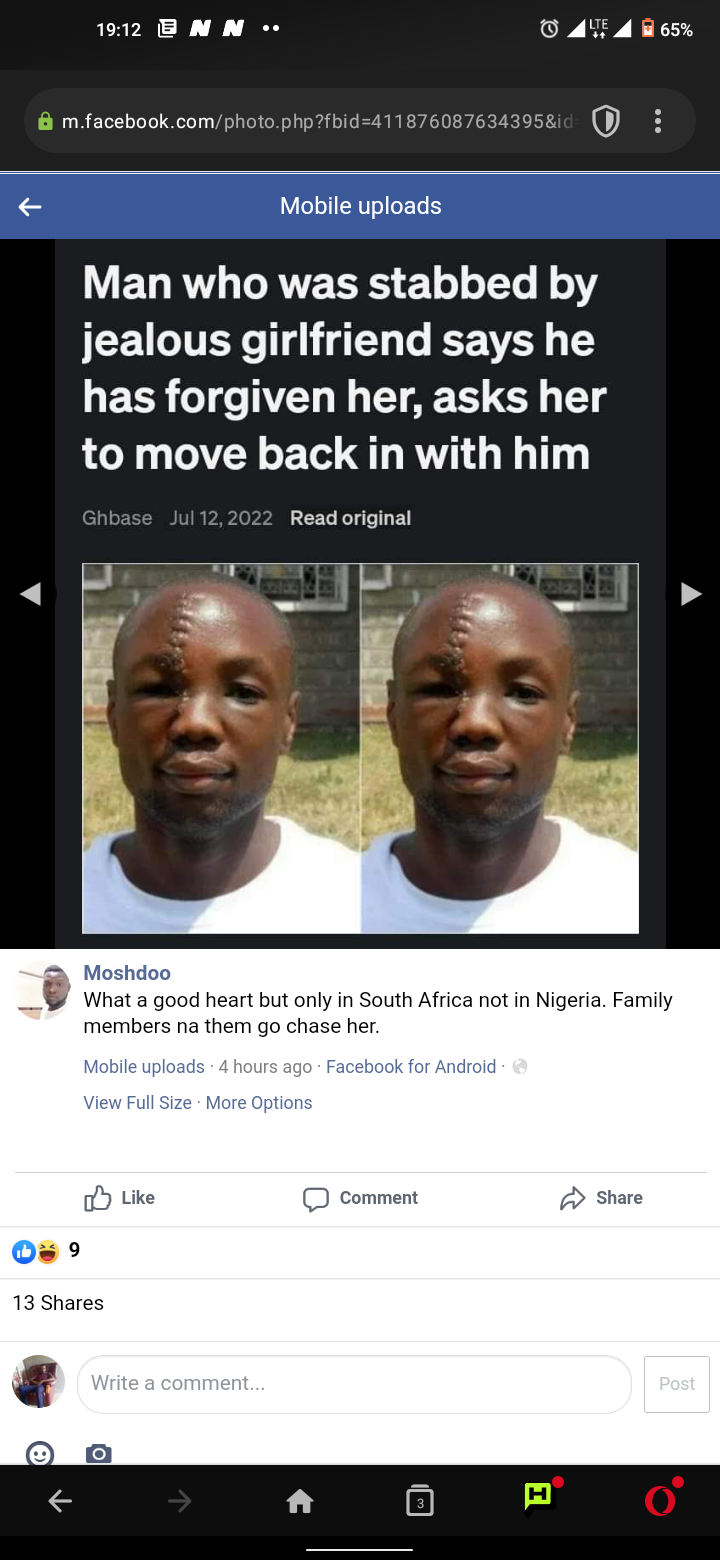Open the browser tabs switcher
Viewport: 720px width, 1560px height.
pyautogui.click(x=420, y=1500)
